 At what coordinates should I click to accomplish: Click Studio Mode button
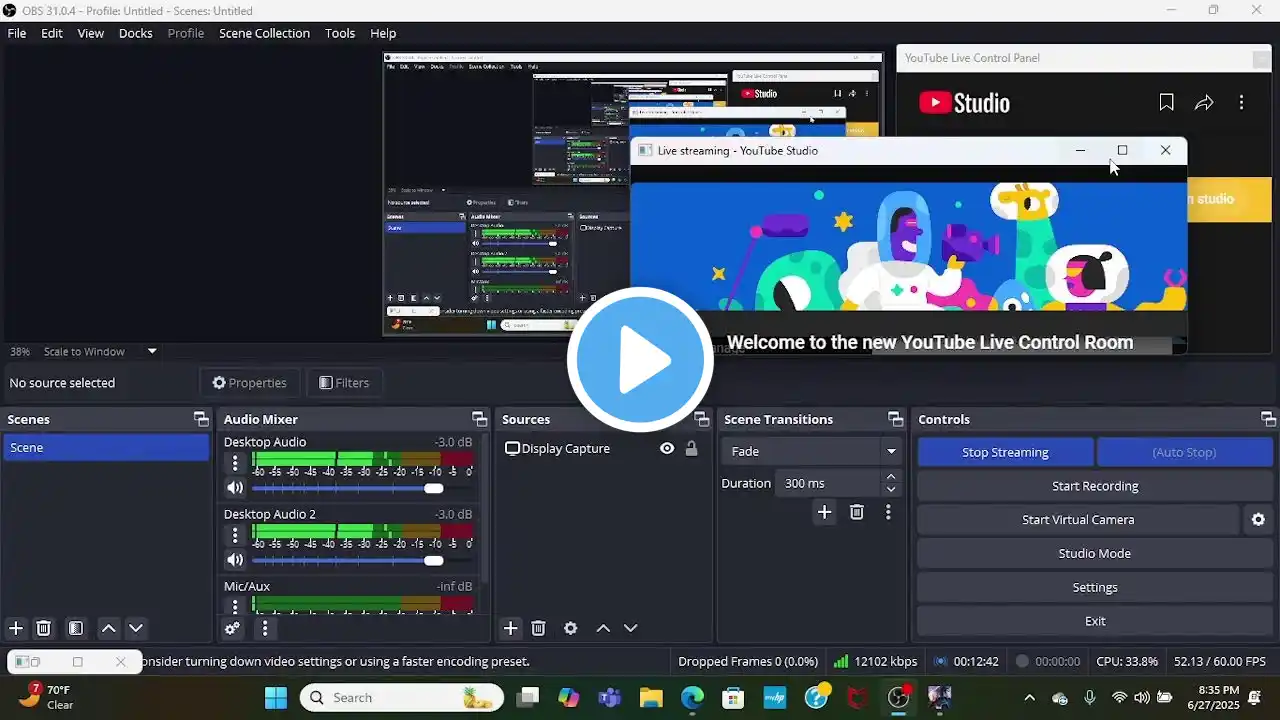1095,553
